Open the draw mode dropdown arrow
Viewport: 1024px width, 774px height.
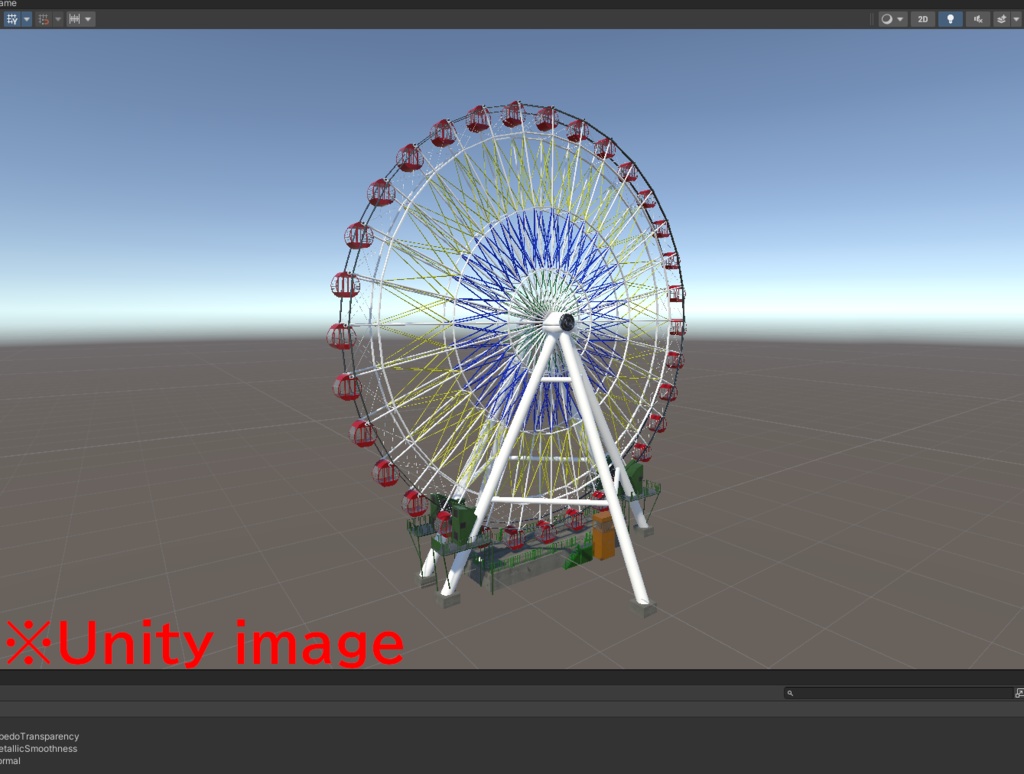pos(898,18)
